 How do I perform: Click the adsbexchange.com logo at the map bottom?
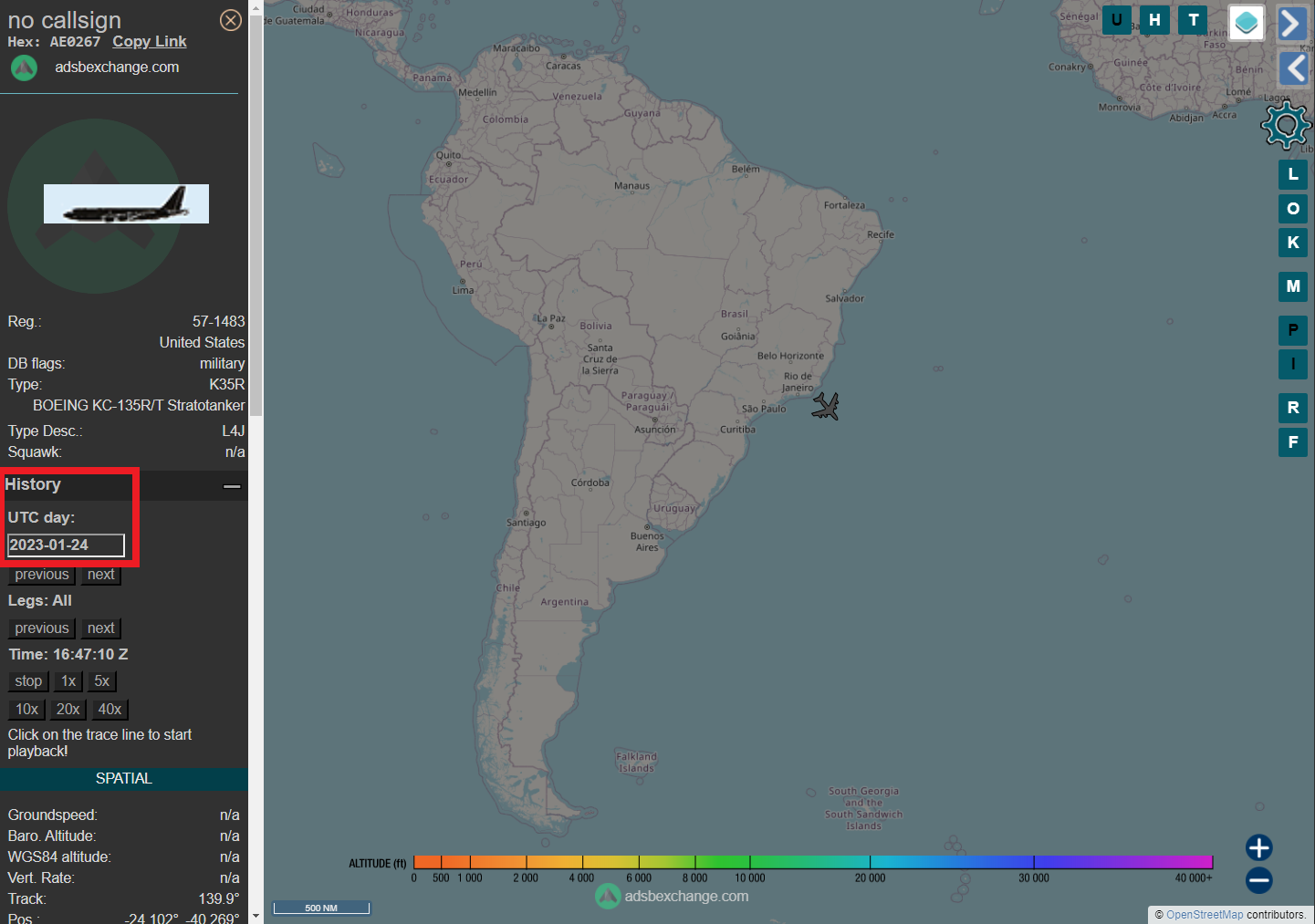(608, 897)
